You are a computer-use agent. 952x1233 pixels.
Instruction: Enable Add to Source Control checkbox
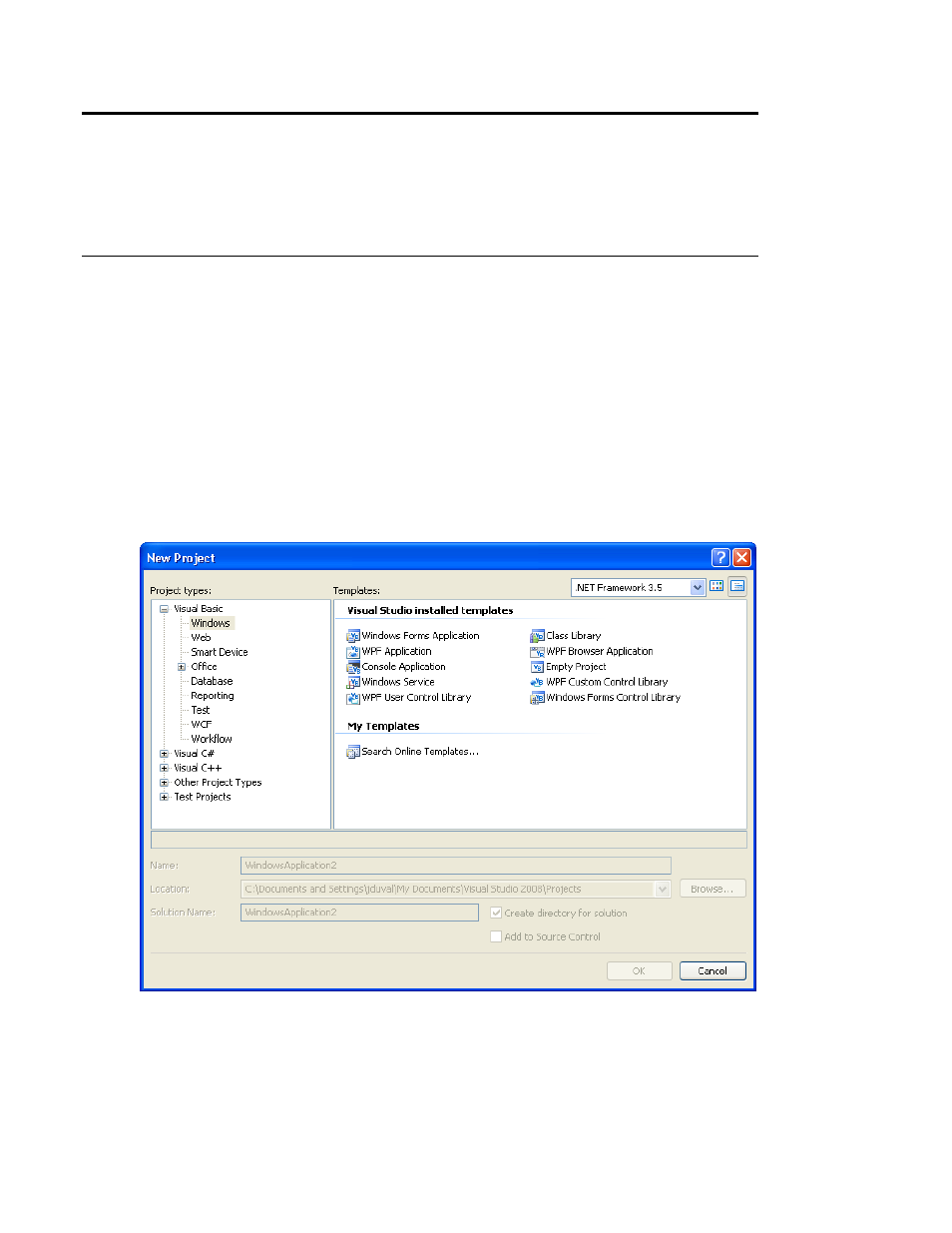pyautogui.click(x=496, y=936)
